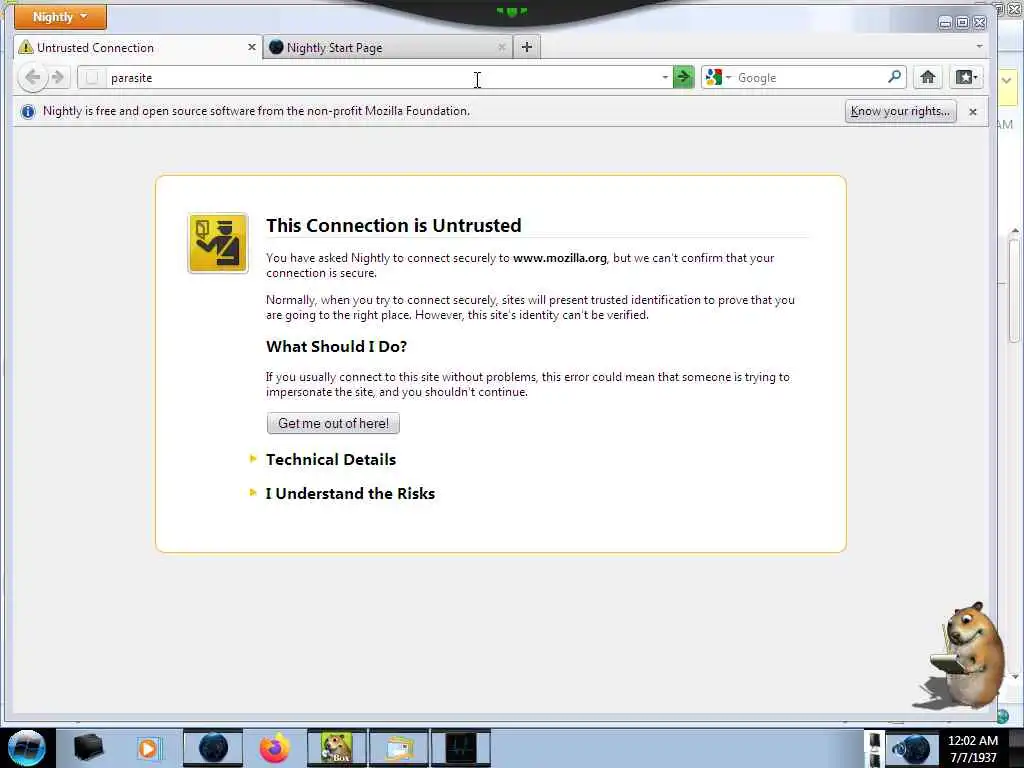
Task: Open the address bar history dropdown
Action: pos(665,78)
